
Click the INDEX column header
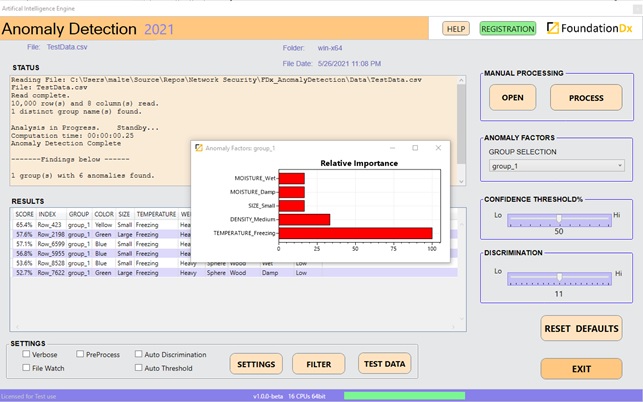(x=47, y=214)
